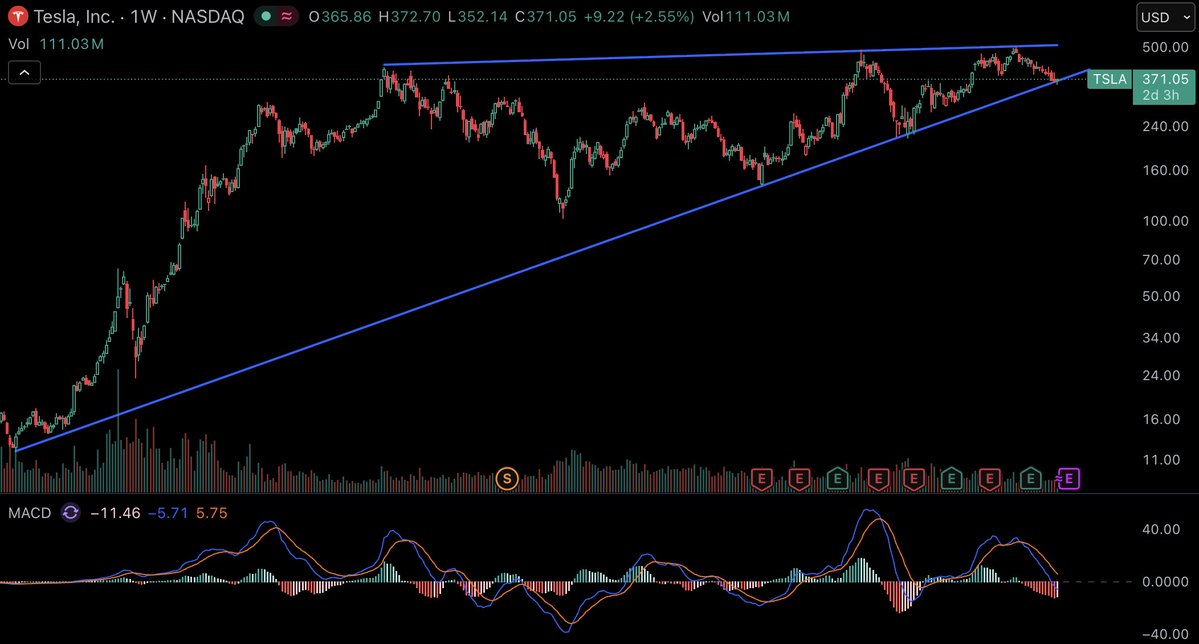Click the 2d 3h bar countdown
Viewport: 1199px width, 644px height.
1161,96
